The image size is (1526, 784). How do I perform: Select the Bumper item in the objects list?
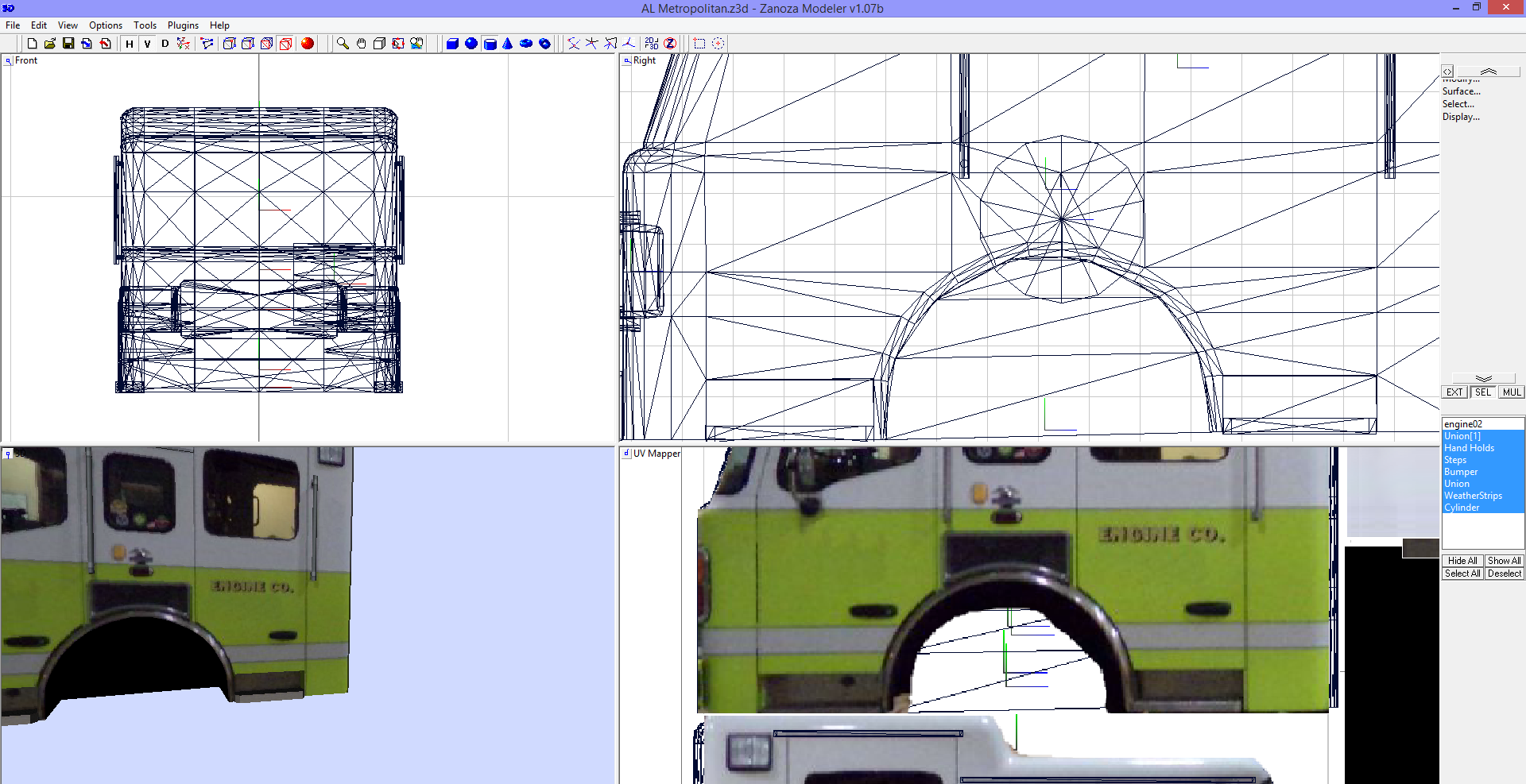pyautogui.click(x=1461, y=471)
